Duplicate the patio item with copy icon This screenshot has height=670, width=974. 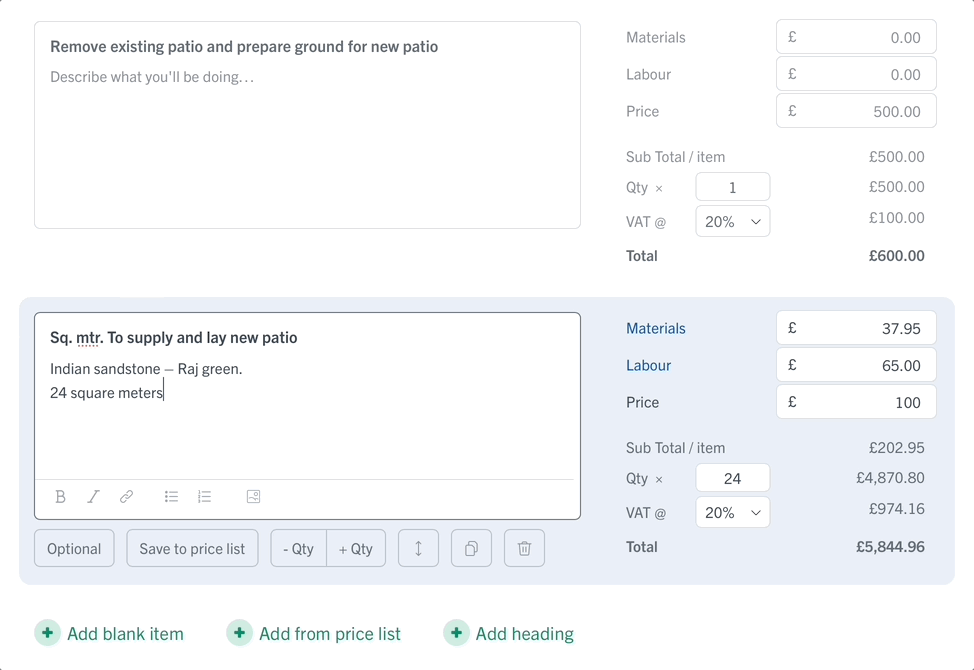click(x=471, y=548)
